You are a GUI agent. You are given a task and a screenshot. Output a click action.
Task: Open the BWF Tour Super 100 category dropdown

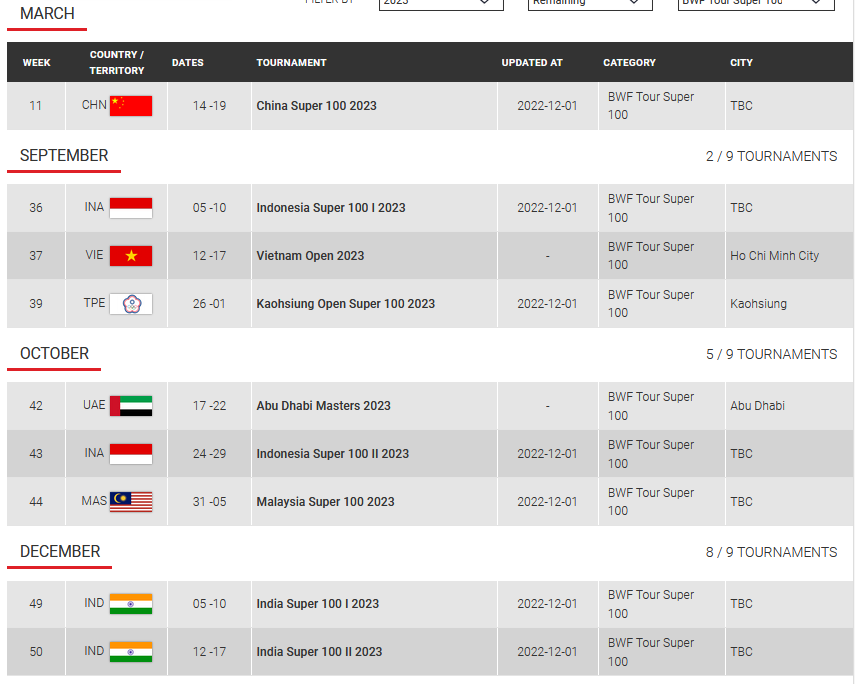tap(756, 3)
